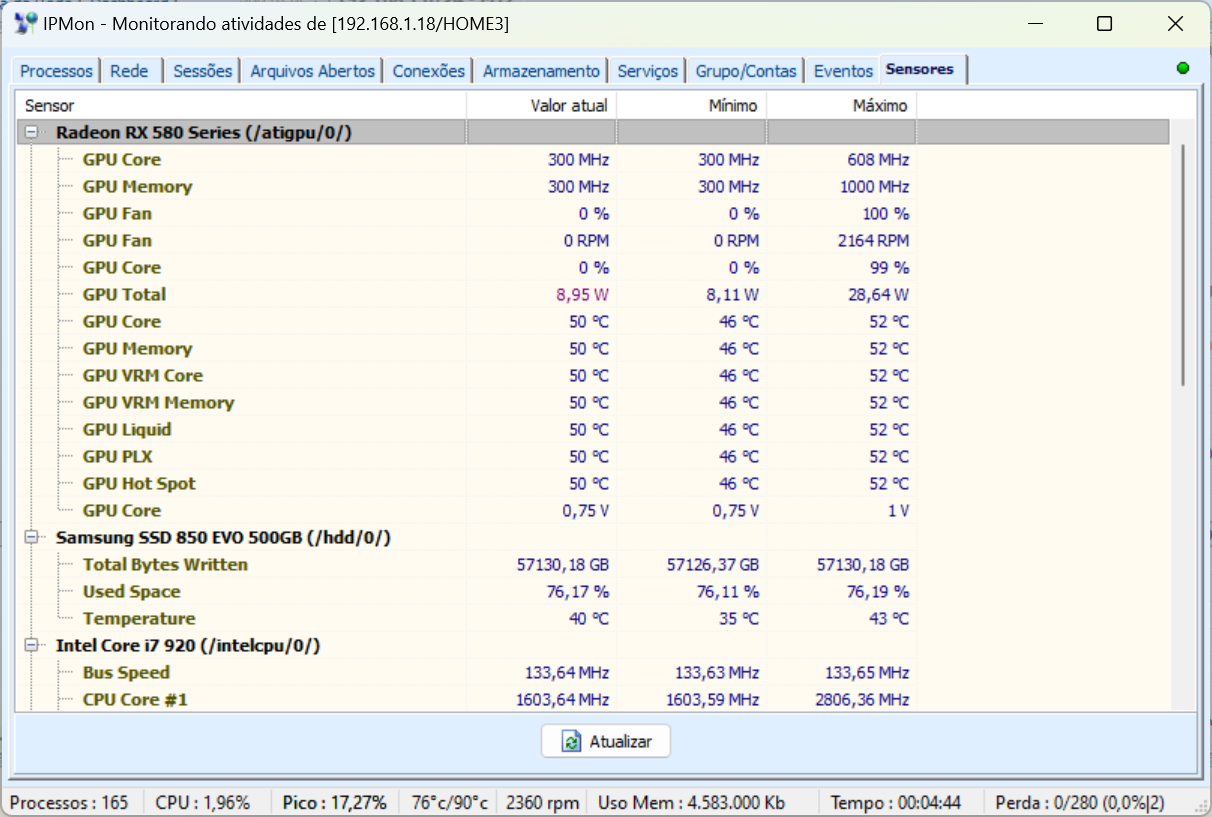Go to the Armazenamento tab
Screen dimensions: 1212x817
tap(541, 71)
